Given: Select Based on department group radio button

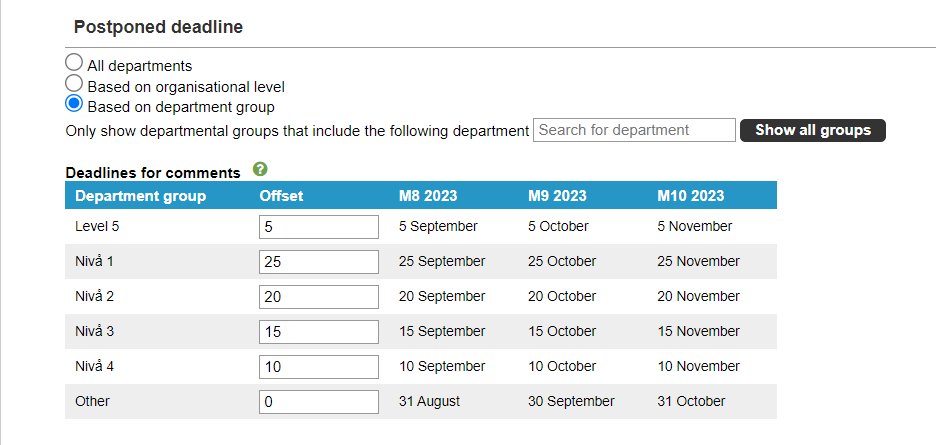Looking at the screenshot, I should (73, 103).
